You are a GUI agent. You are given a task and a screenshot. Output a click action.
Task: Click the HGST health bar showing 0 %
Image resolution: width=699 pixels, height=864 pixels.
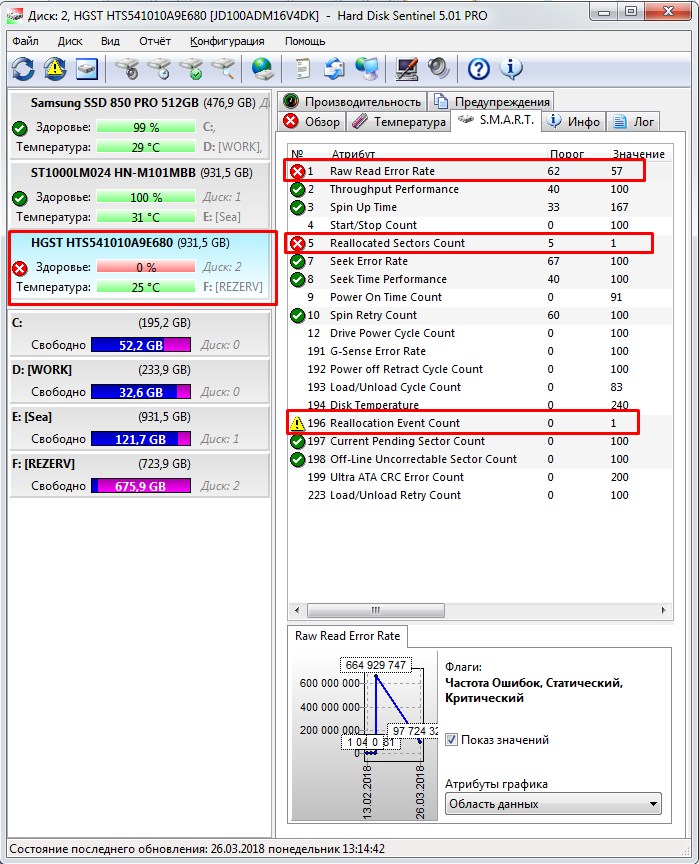click(146, 267)
